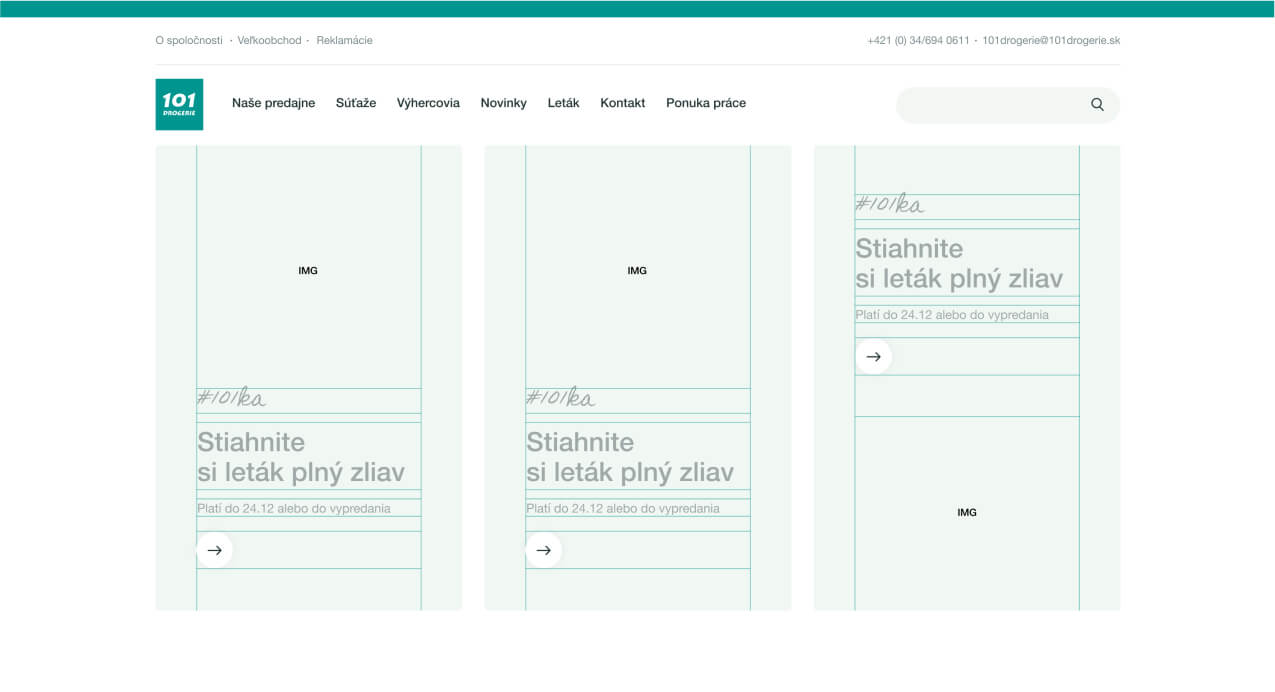Go to Výhercovia in the navigation
Viewport: 1275px width, 692px height.
[428, 103]
